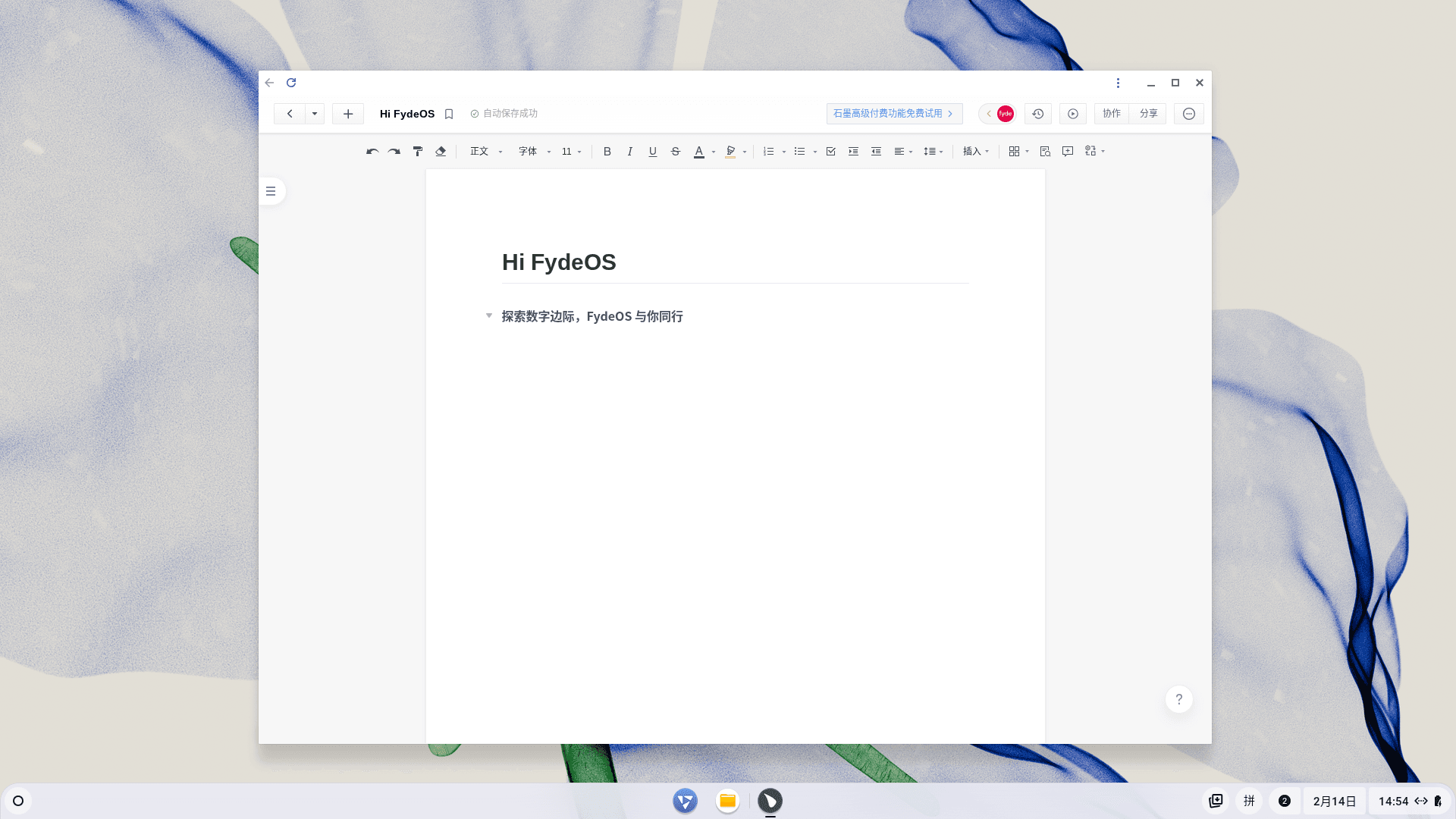Collapse the heading with the triangle arrow
Image resolution: width=1456 pixels, height=819 pixels.
point(489,315)
